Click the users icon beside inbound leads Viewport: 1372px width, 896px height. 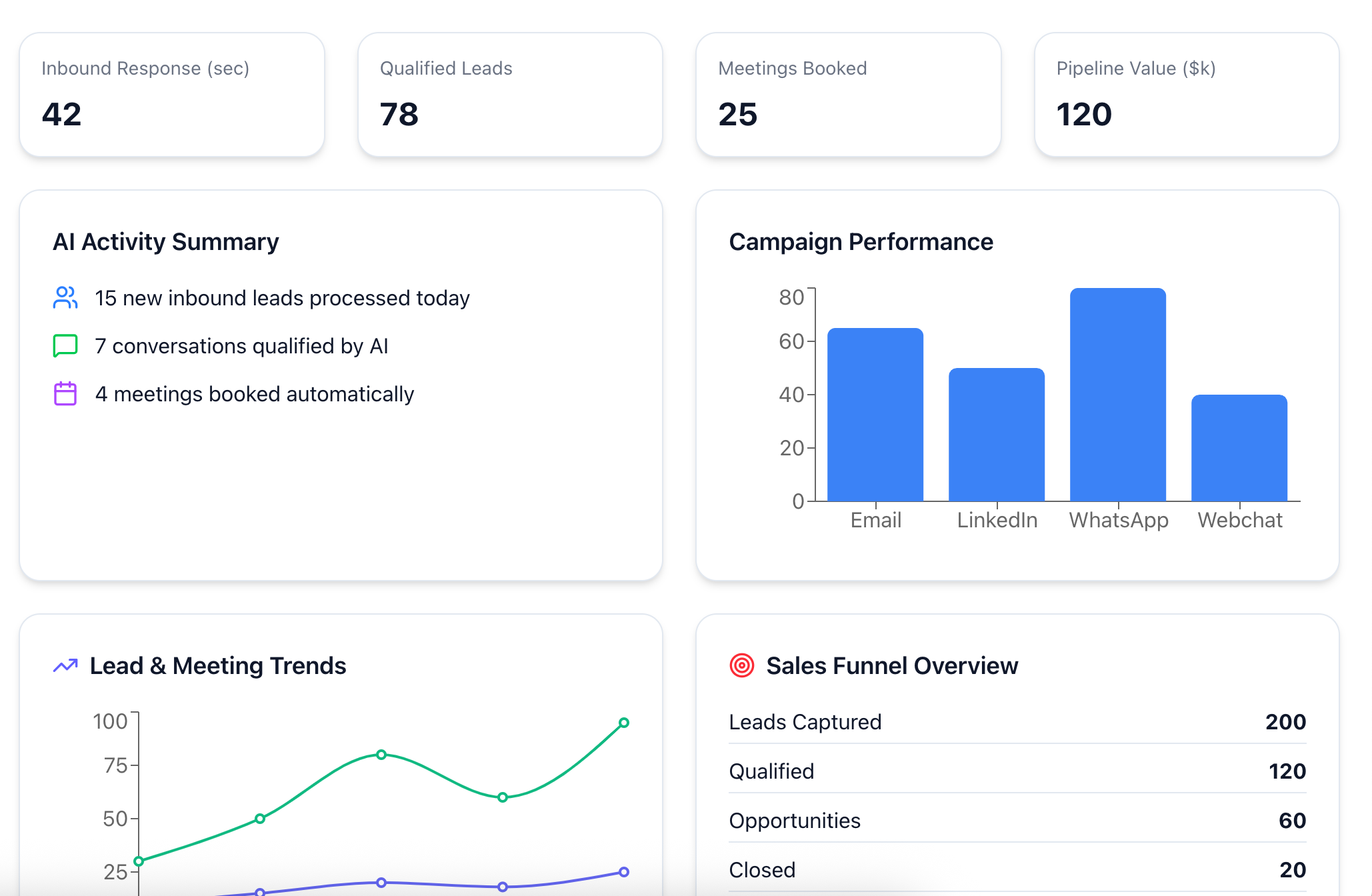pos(65,297)
